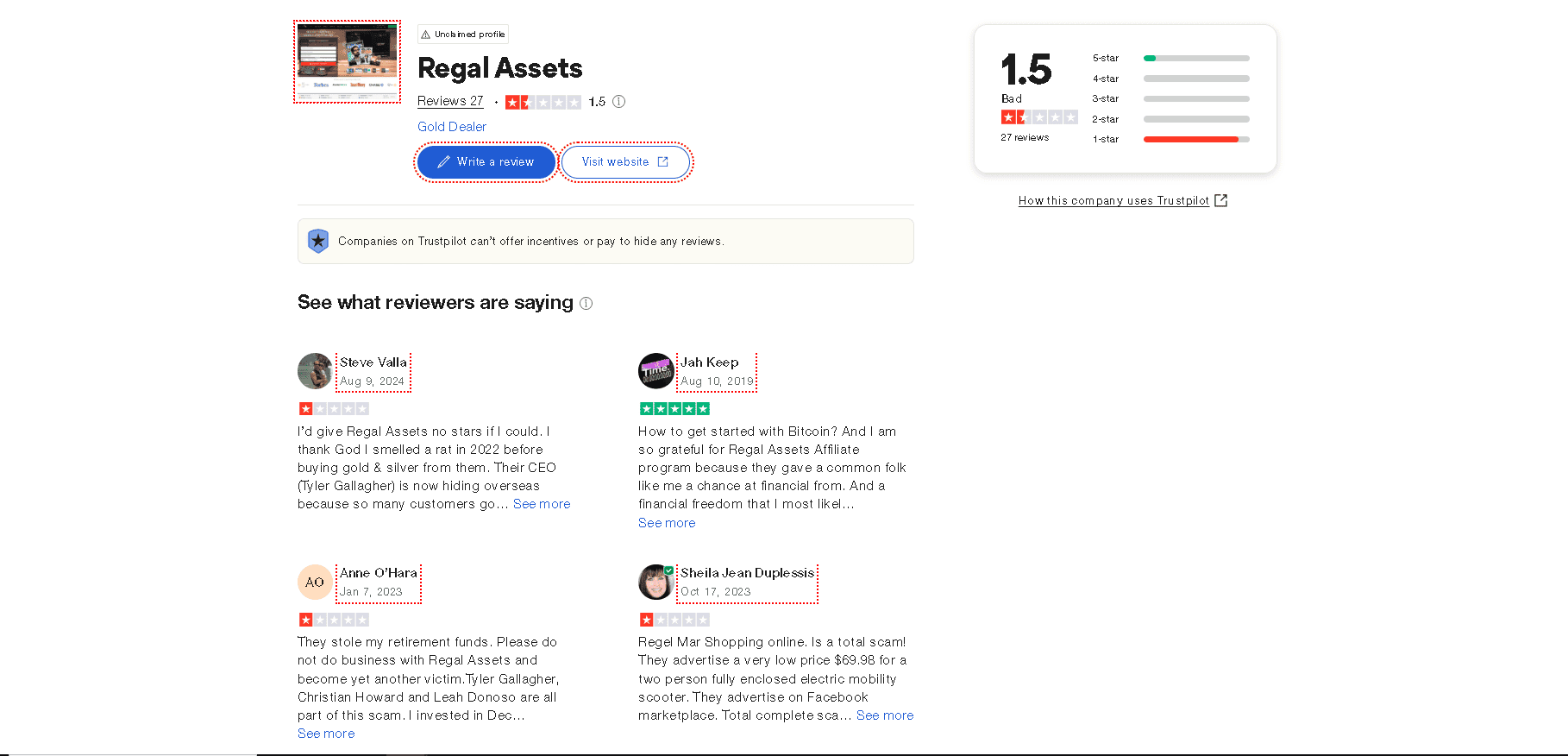Click the Unclaimed profile warning badge
Viewport: 1568px width, 756px height.
click(463, 35)
